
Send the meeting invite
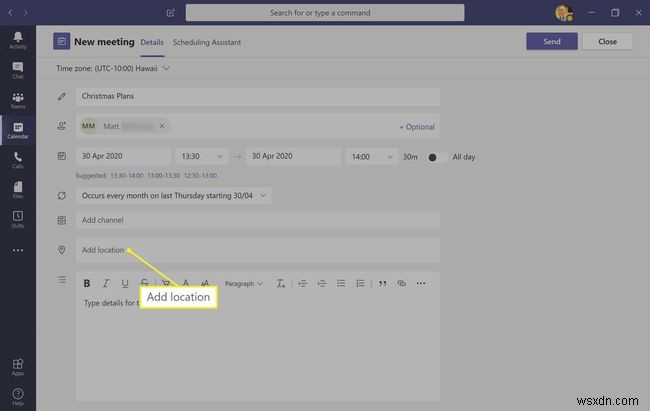click(x=552, y=41)
